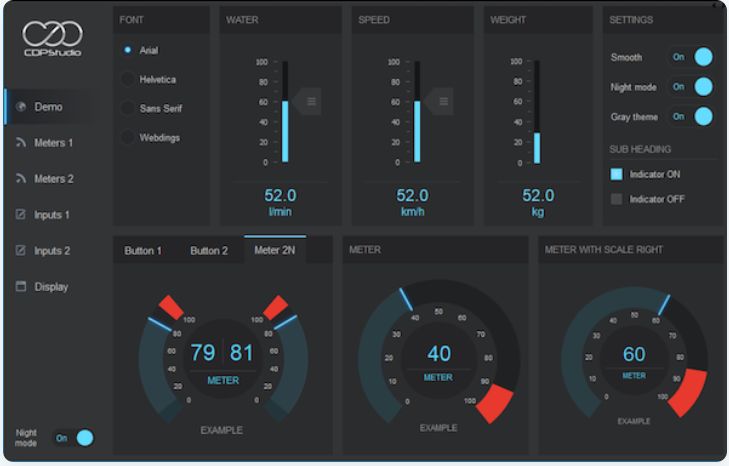Toggle the Smooth setting switch
The height and width of the screenshot is (466, 729).
click(x=692, y=57)
